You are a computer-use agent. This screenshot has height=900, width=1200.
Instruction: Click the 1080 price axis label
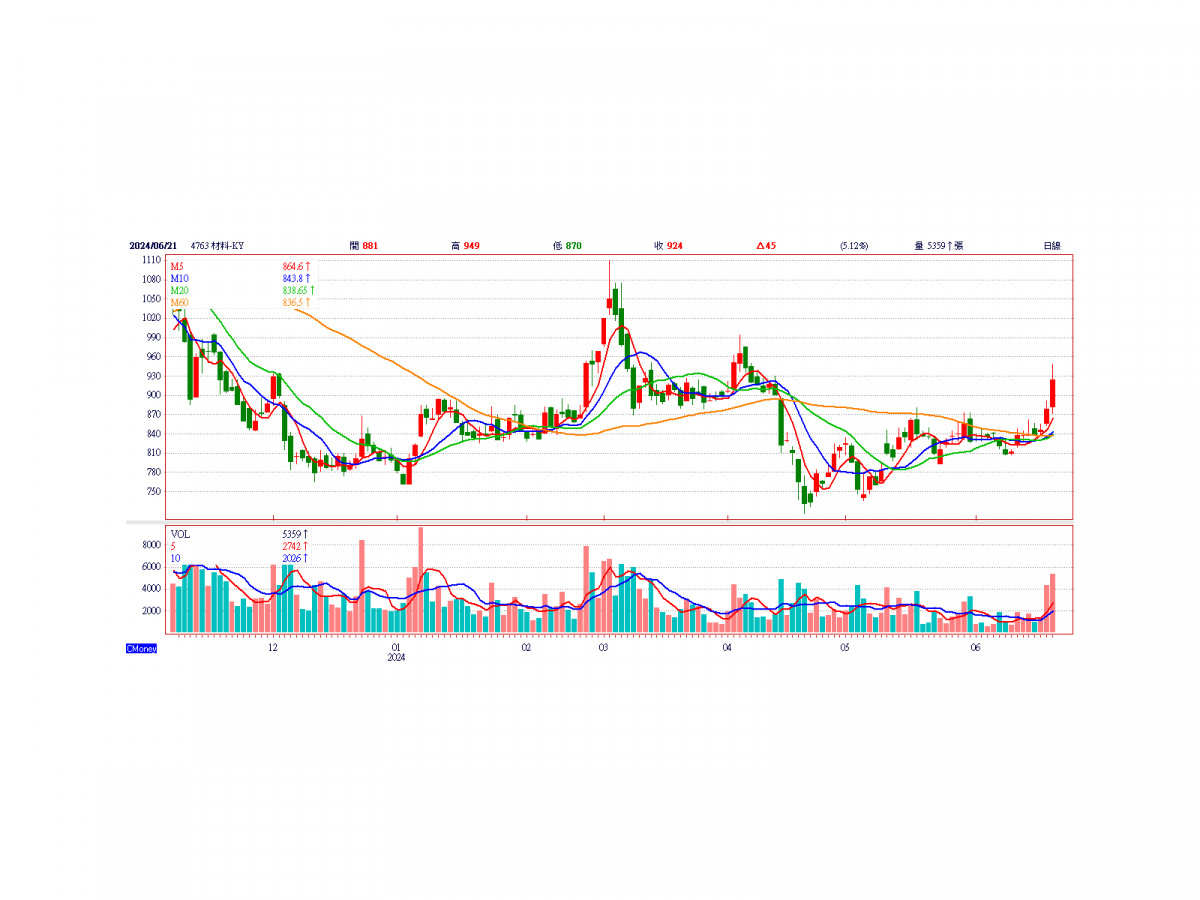[152, 279]
